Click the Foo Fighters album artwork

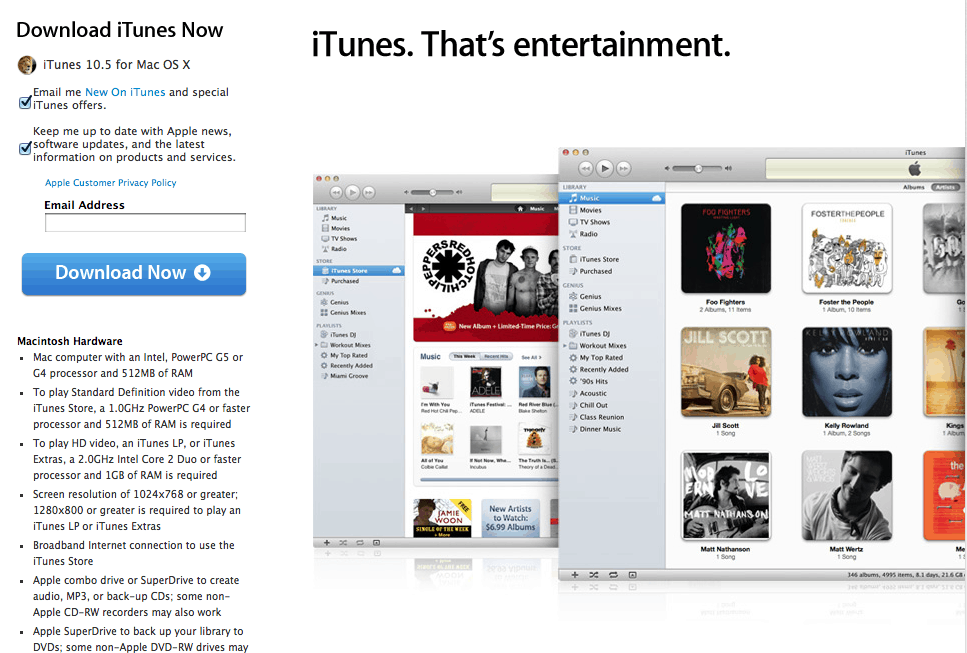725,248
